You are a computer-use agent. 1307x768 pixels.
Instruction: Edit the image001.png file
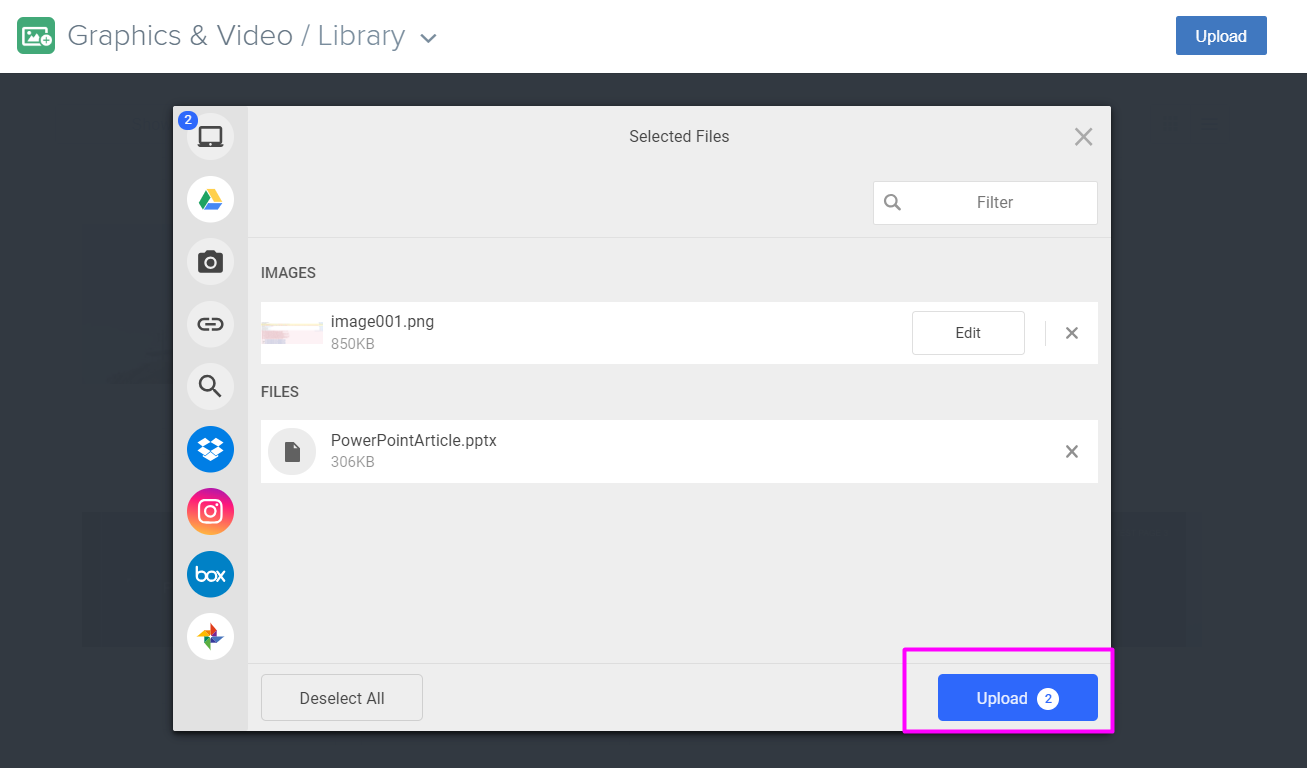pyautogui.click(x=967, y=332)
